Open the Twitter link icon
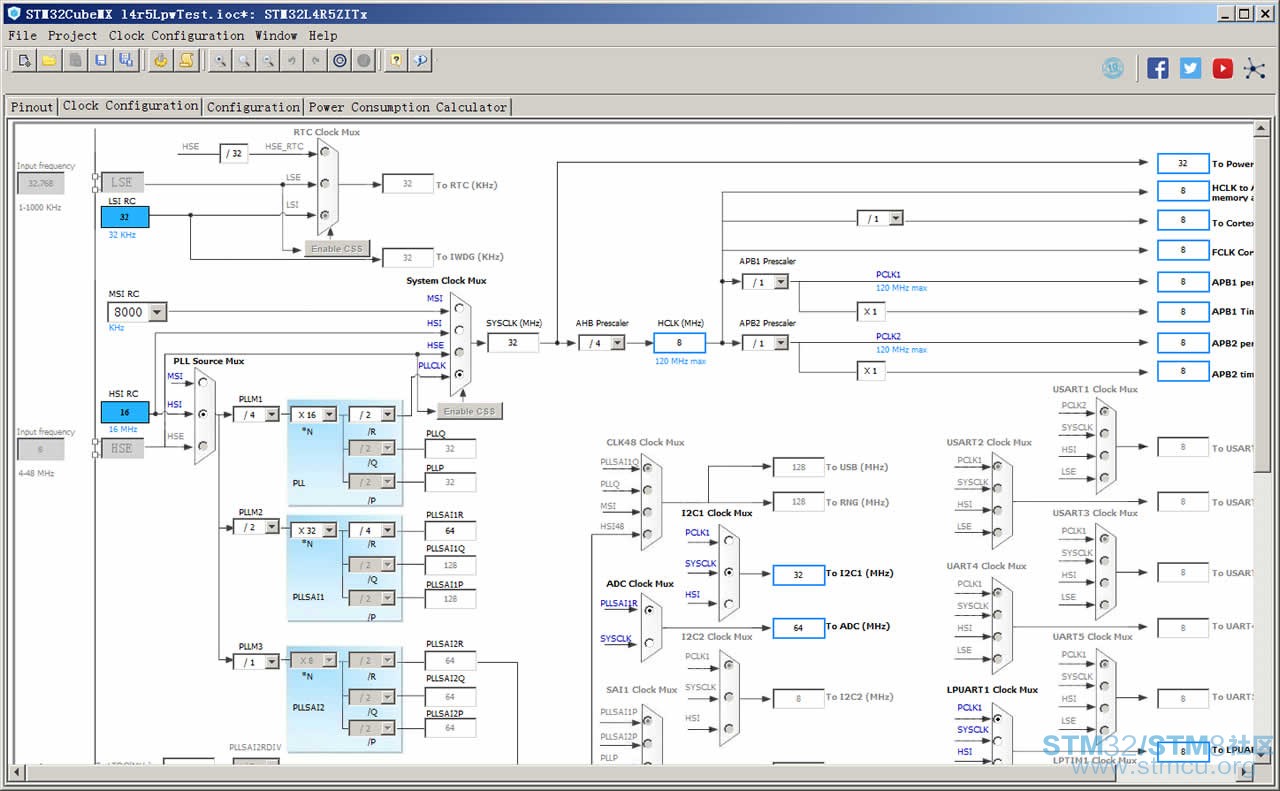 click(x=1190, y=68)
